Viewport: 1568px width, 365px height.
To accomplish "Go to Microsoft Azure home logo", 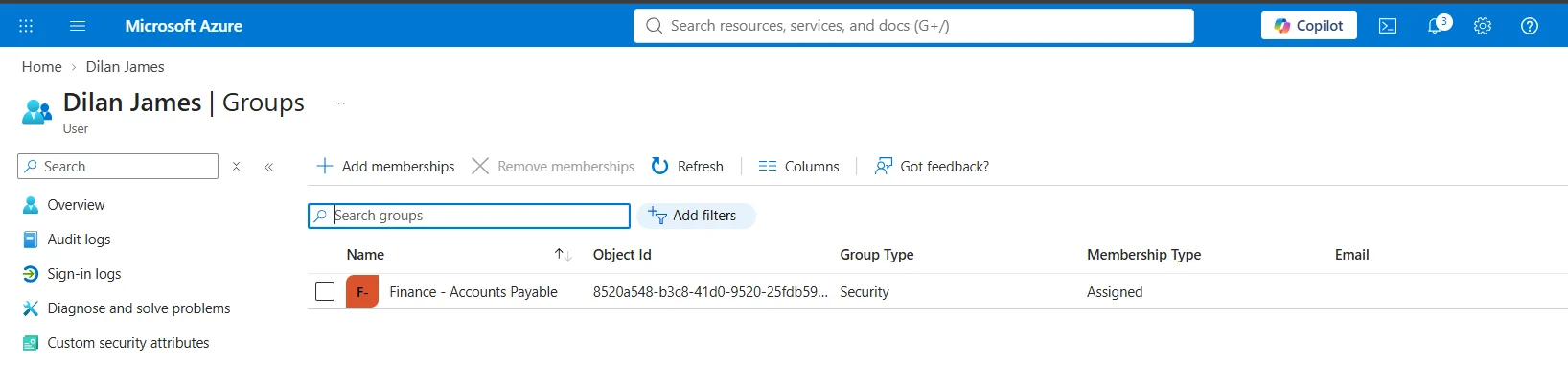I will pos(183,26).
